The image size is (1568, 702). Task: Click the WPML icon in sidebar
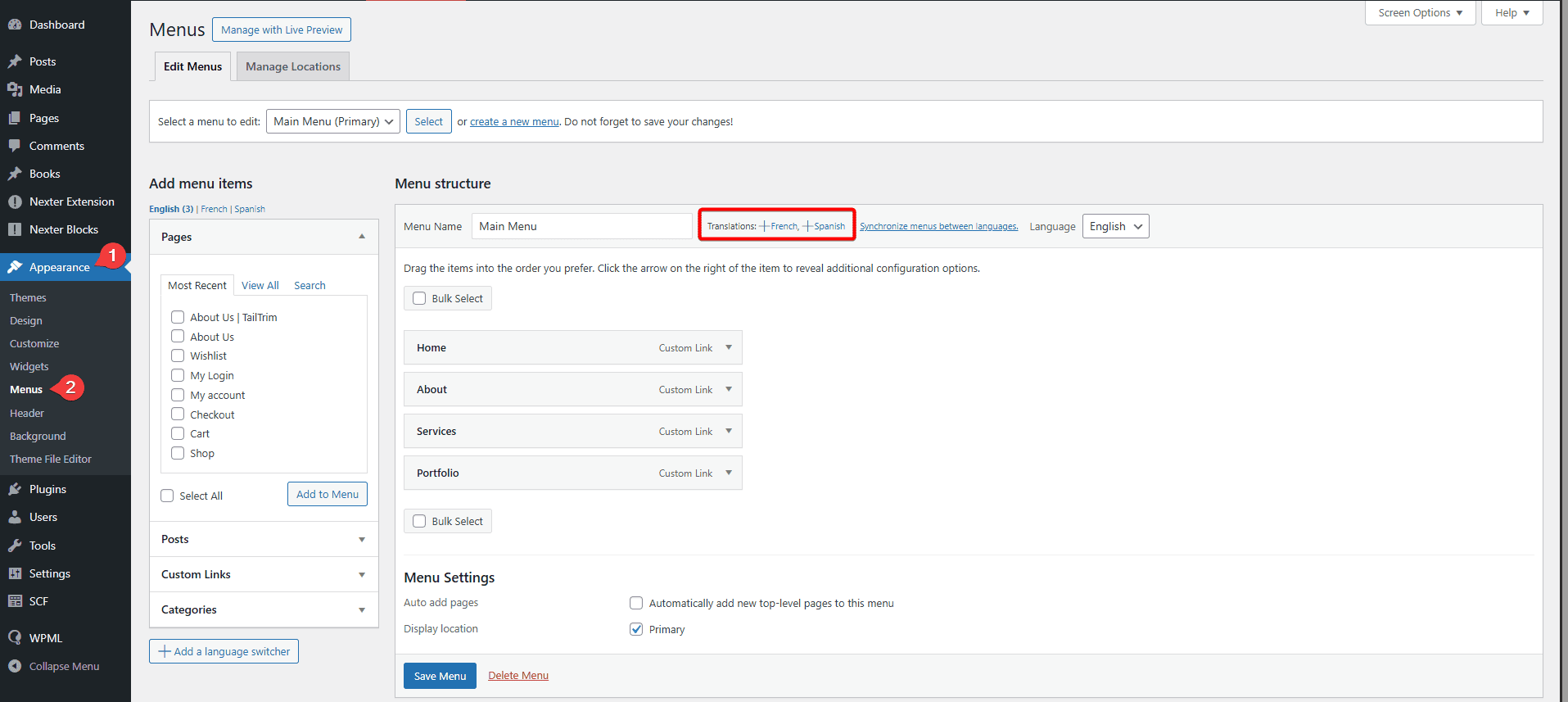click(15, 637)
